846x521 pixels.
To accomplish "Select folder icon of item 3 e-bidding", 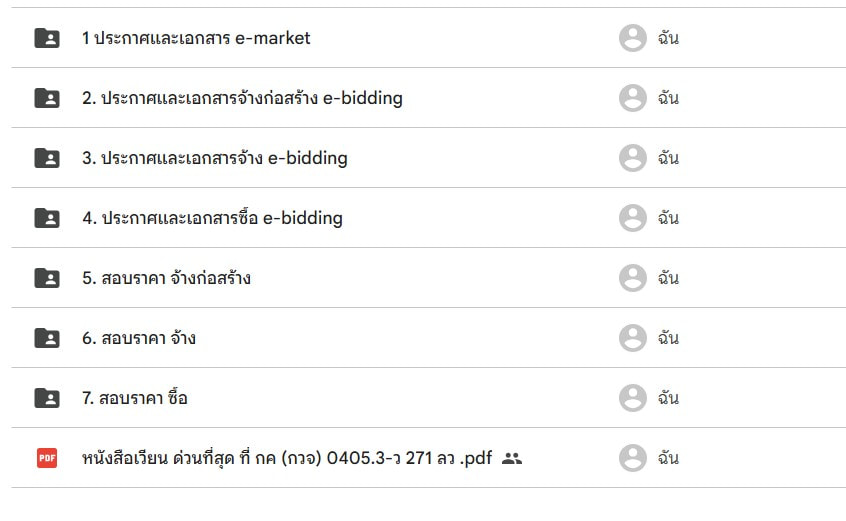I will pos(47,158).
